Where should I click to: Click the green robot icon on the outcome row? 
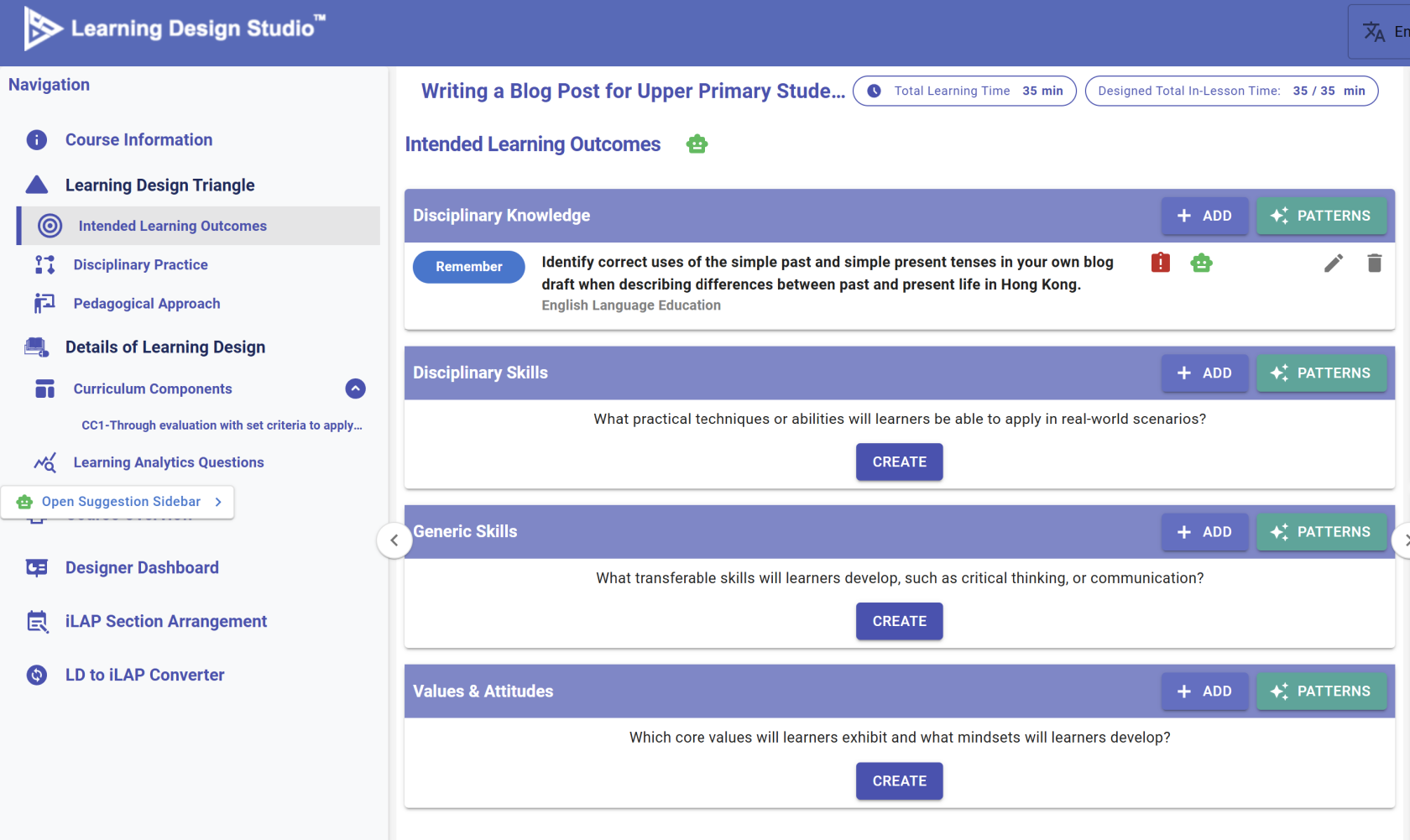pos(1202,263)
